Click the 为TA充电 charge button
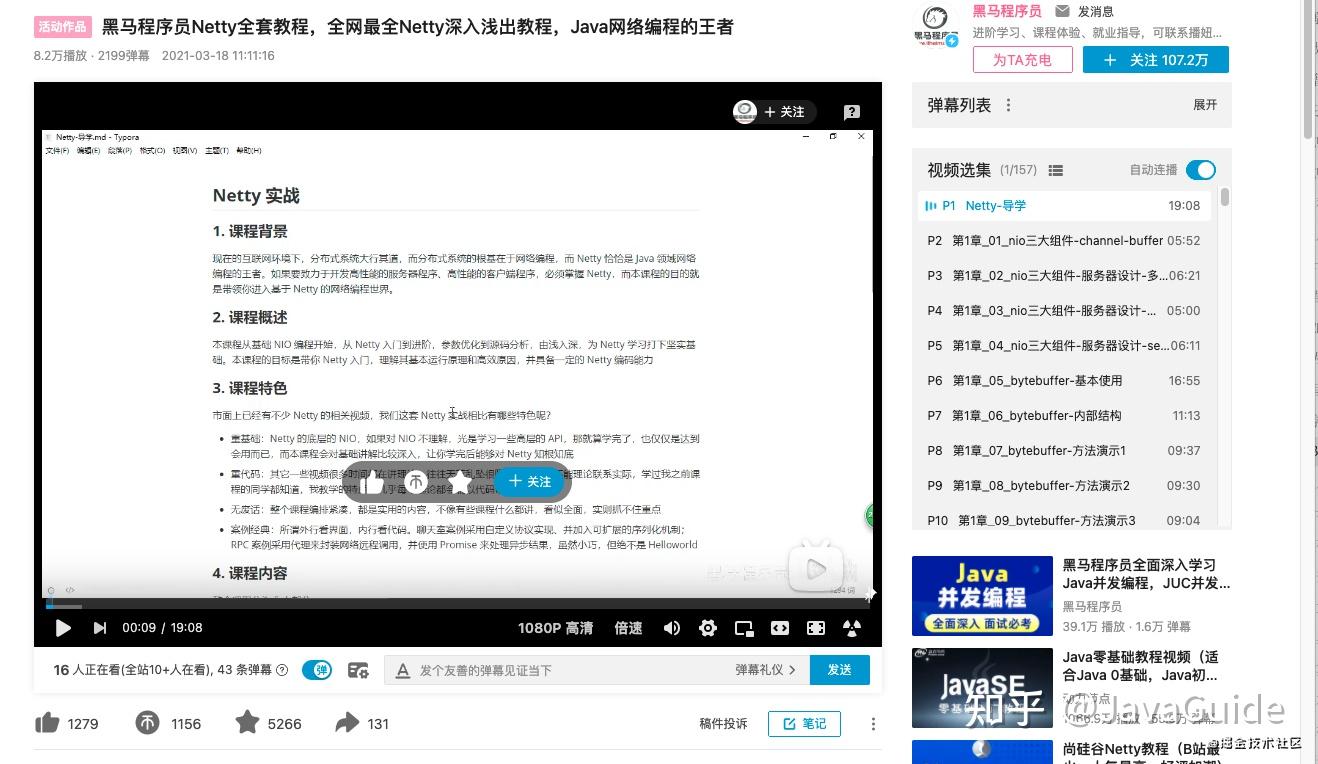Screen dimensions: 1318x764 tap(1022, 59)
